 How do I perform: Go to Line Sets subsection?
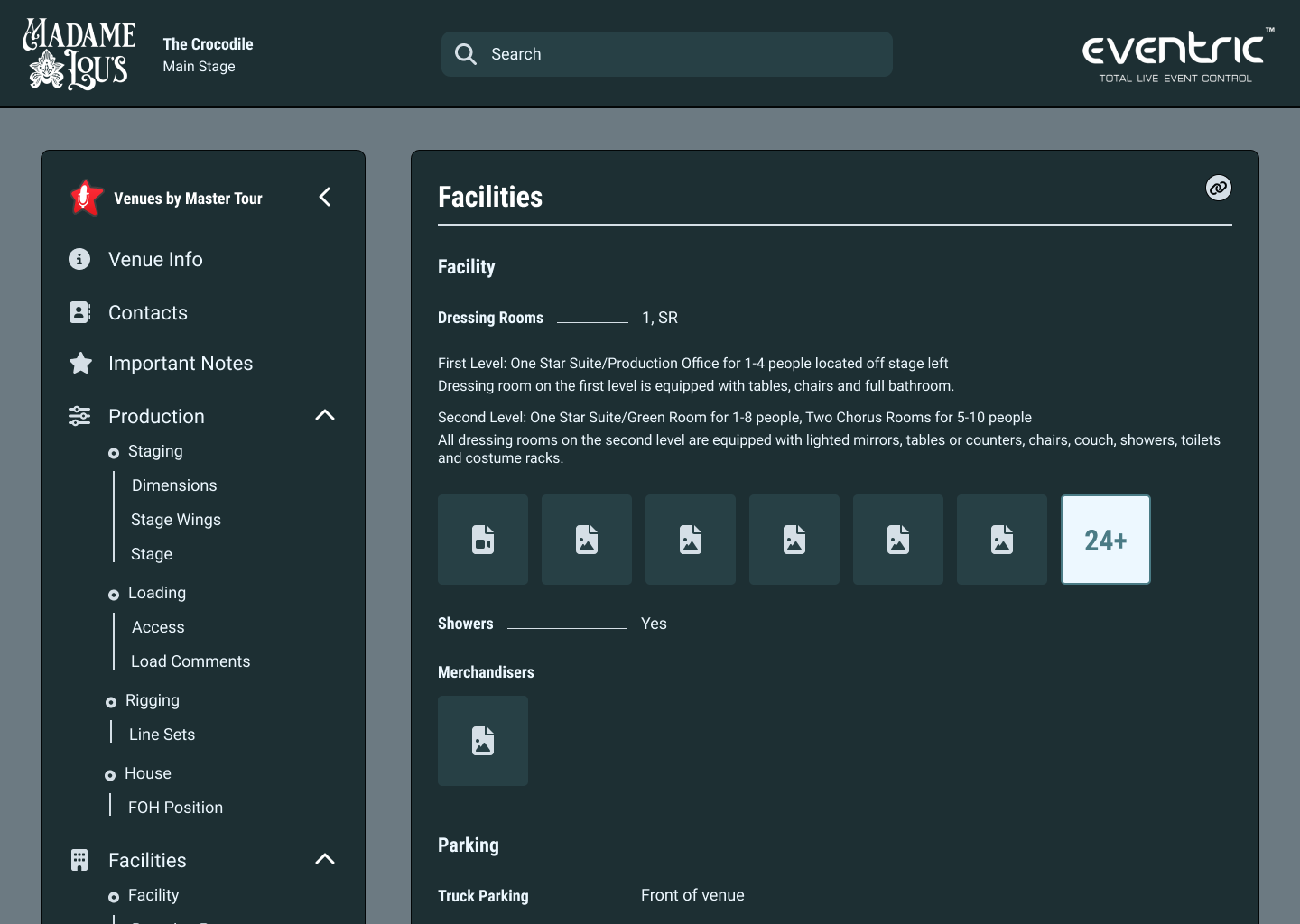[162, 735]
